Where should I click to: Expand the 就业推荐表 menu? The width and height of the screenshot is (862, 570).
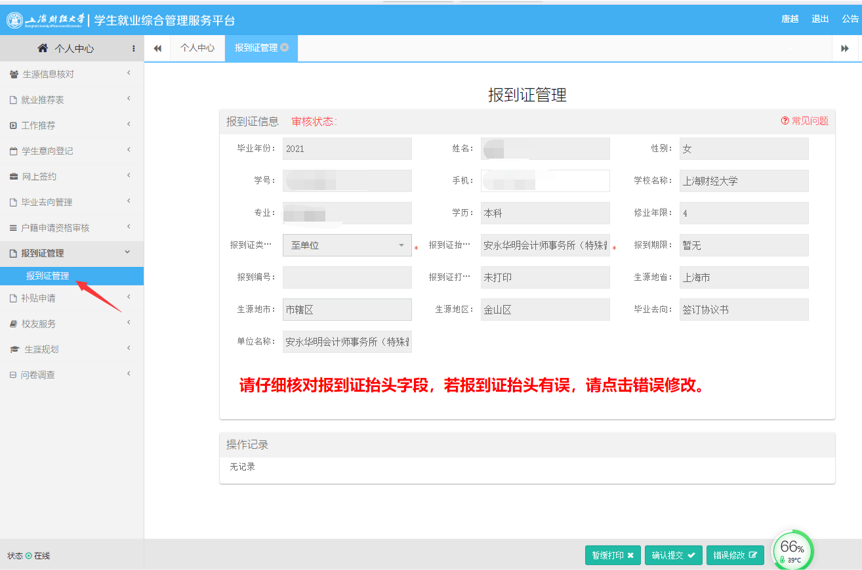coord(129,99)
